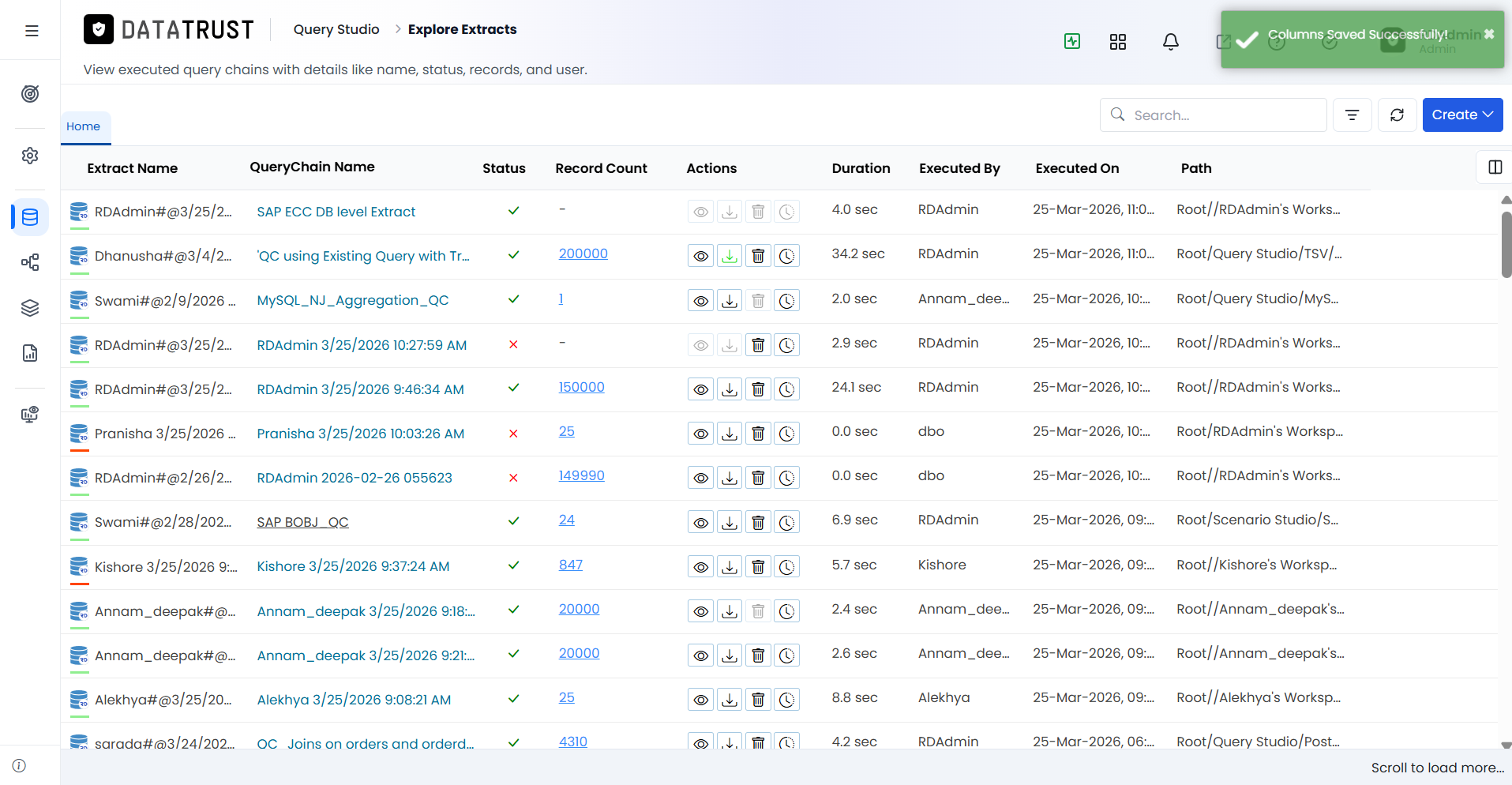The width and height of the screenshot is (1512, 785).
Task: Download the RDAdmin 9:46:34 AM extract
Action: pos(730,389)
